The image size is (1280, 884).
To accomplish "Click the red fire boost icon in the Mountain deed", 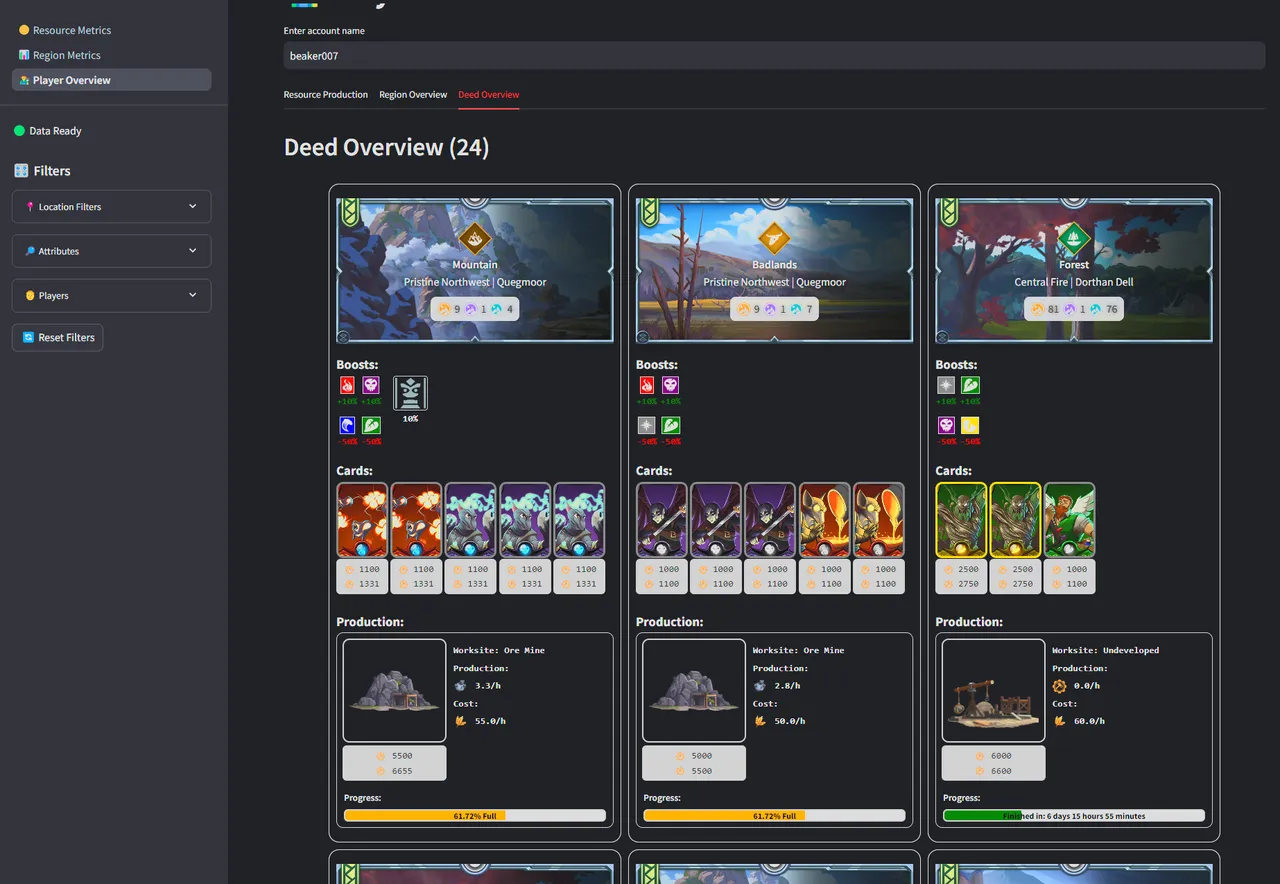I will point(347,385).
